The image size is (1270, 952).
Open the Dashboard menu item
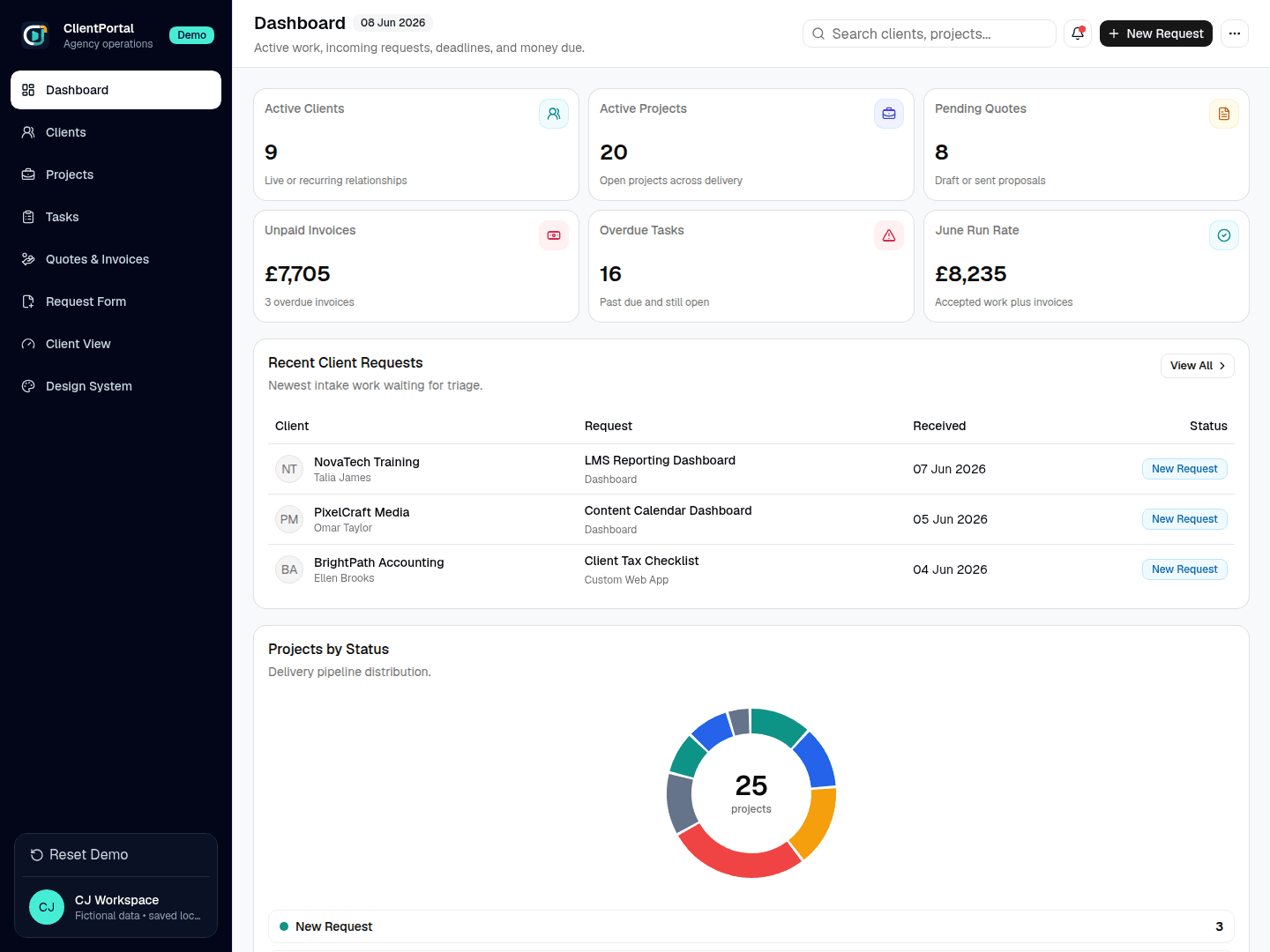(116, 90)
